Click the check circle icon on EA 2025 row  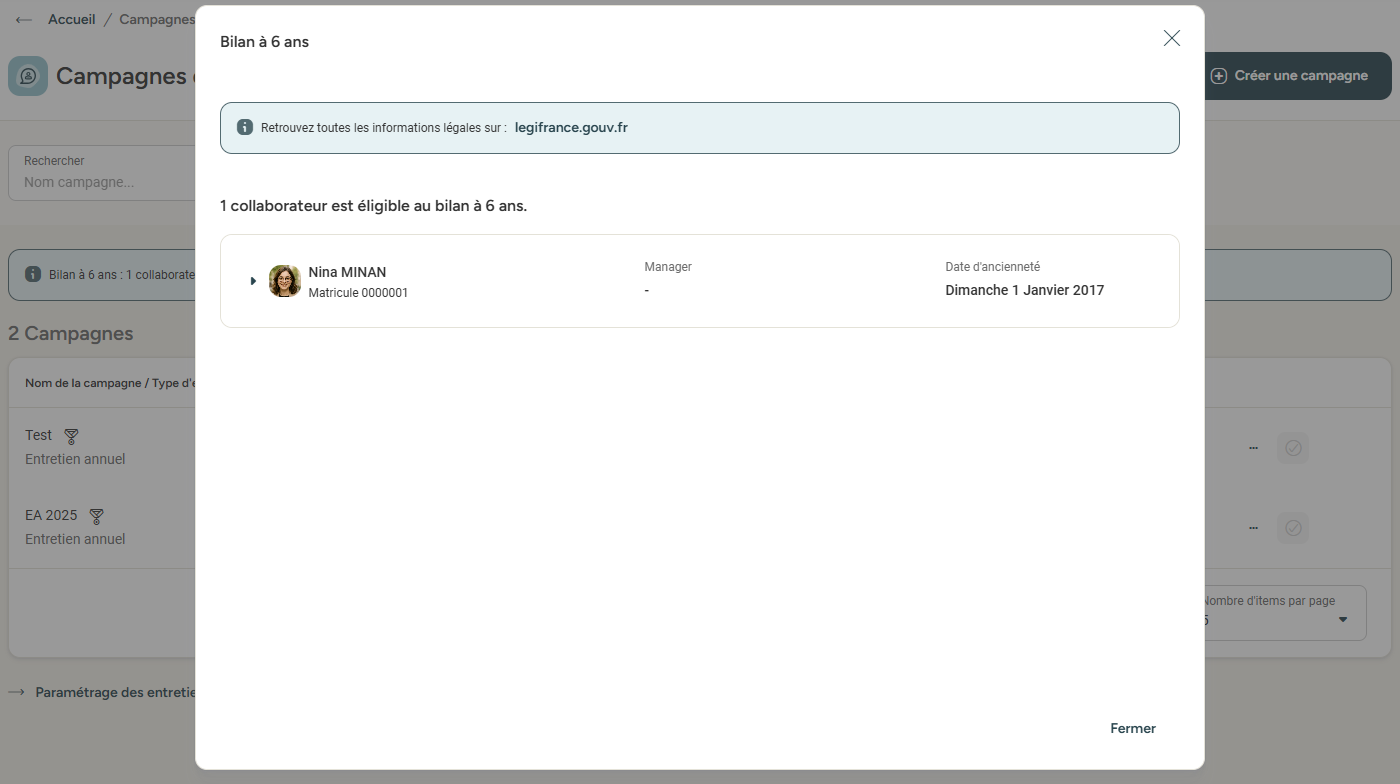(x=1292, y=528)
